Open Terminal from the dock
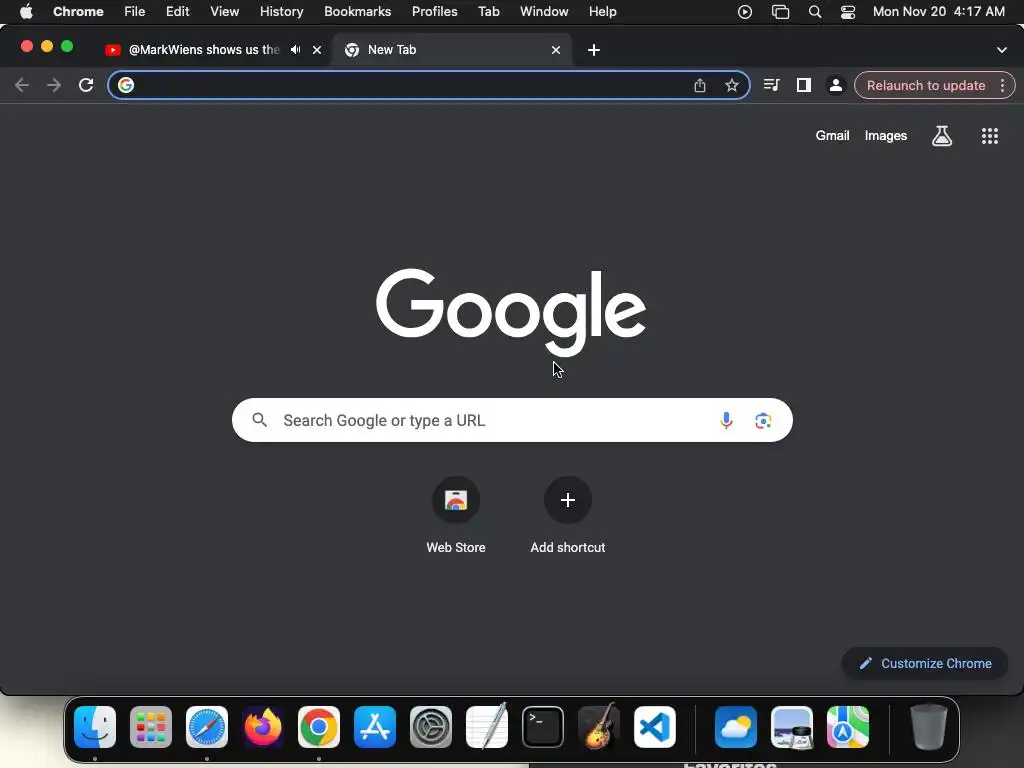The image size is (1024, 768). [x=543, y=727]
